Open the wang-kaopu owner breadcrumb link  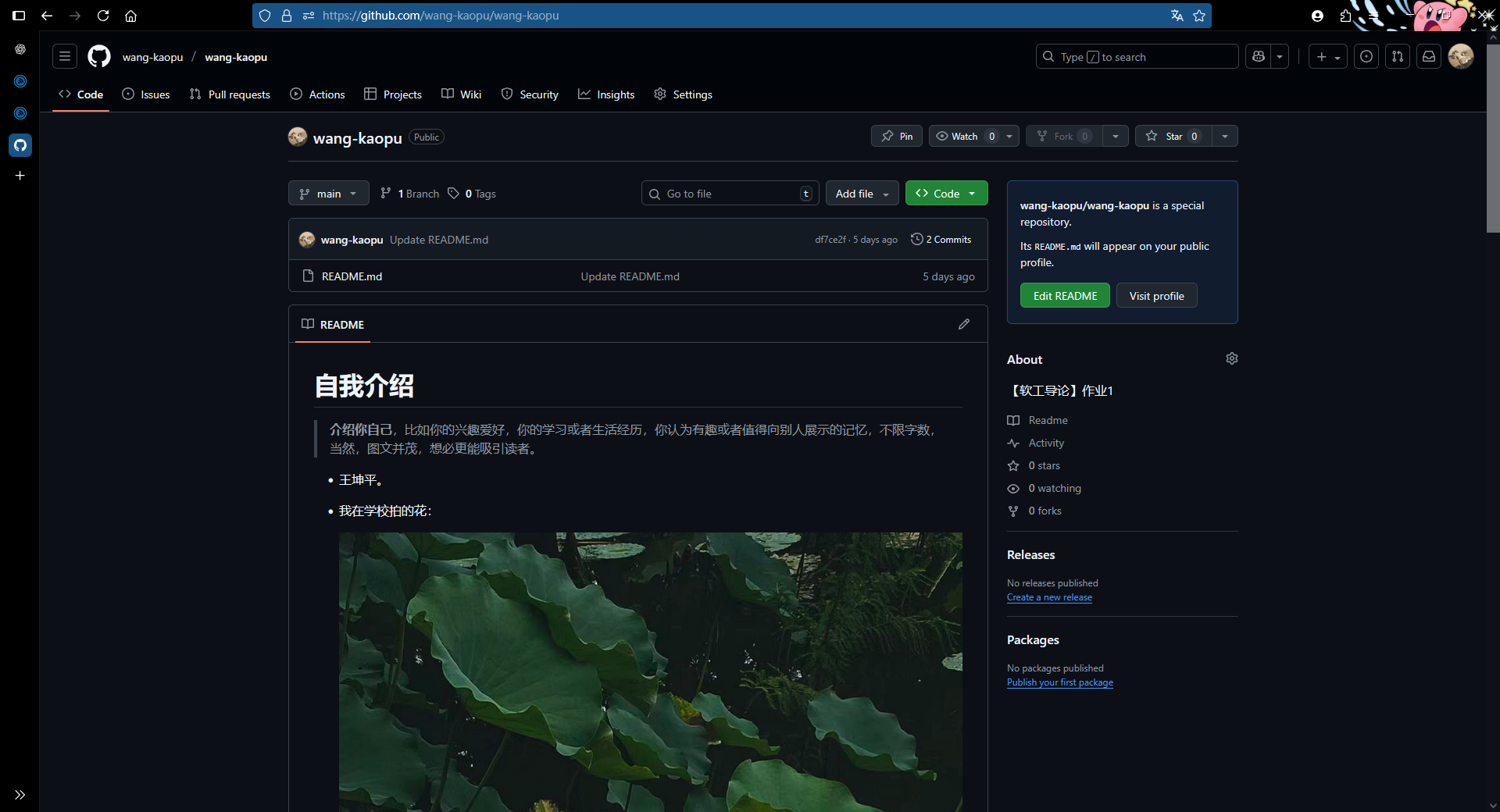(x=152, y=57)
